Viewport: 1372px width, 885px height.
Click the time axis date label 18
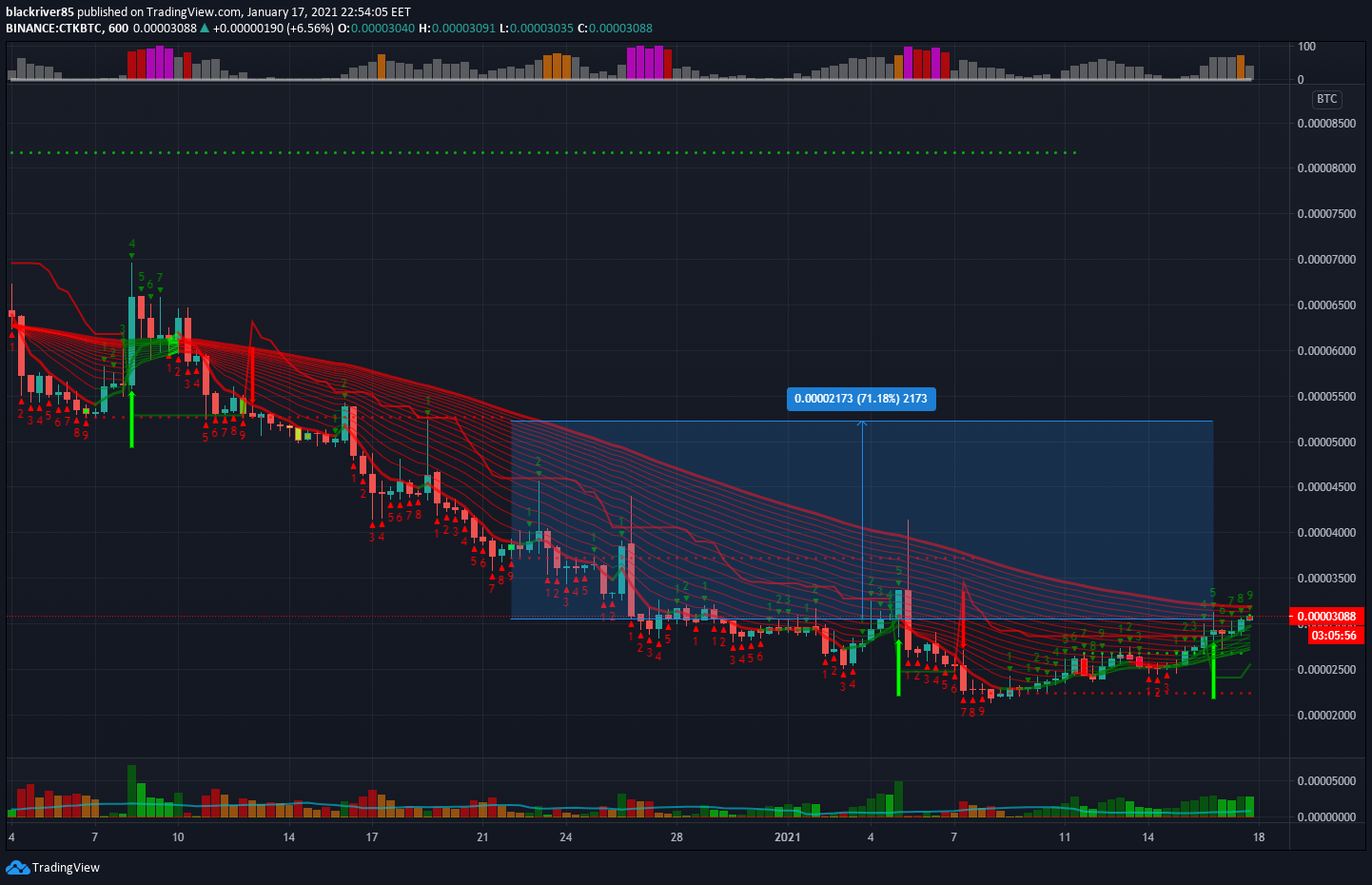(x=1259, y=837)
